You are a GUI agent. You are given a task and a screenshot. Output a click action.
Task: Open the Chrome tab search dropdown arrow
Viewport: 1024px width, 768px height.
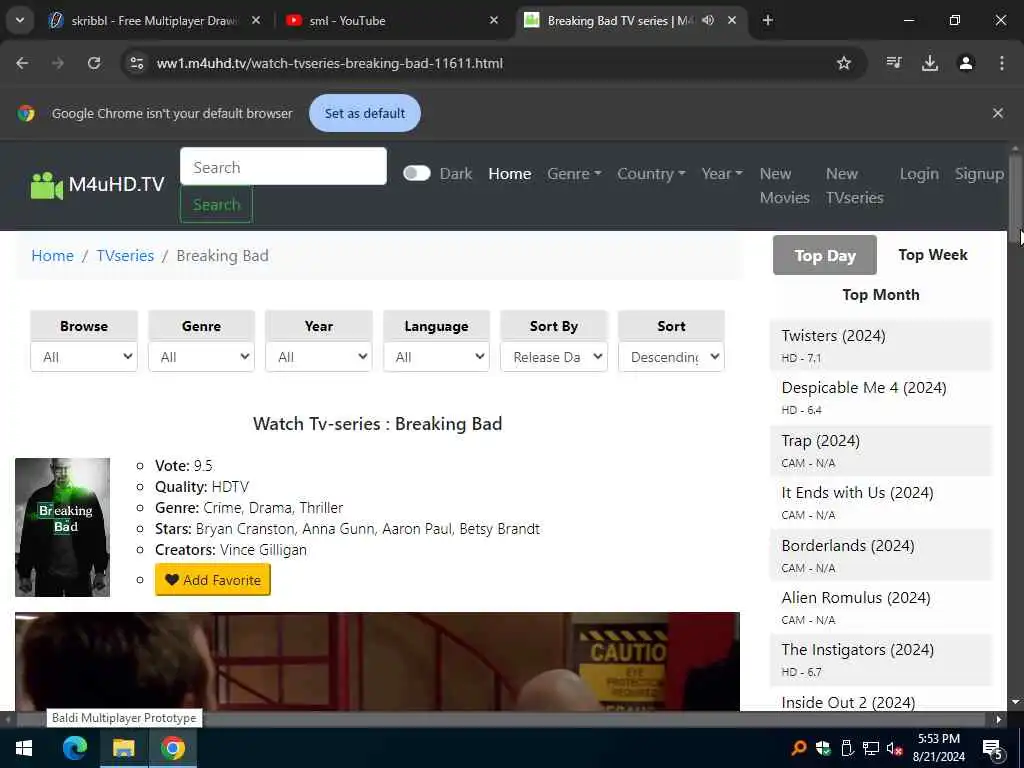20,20
